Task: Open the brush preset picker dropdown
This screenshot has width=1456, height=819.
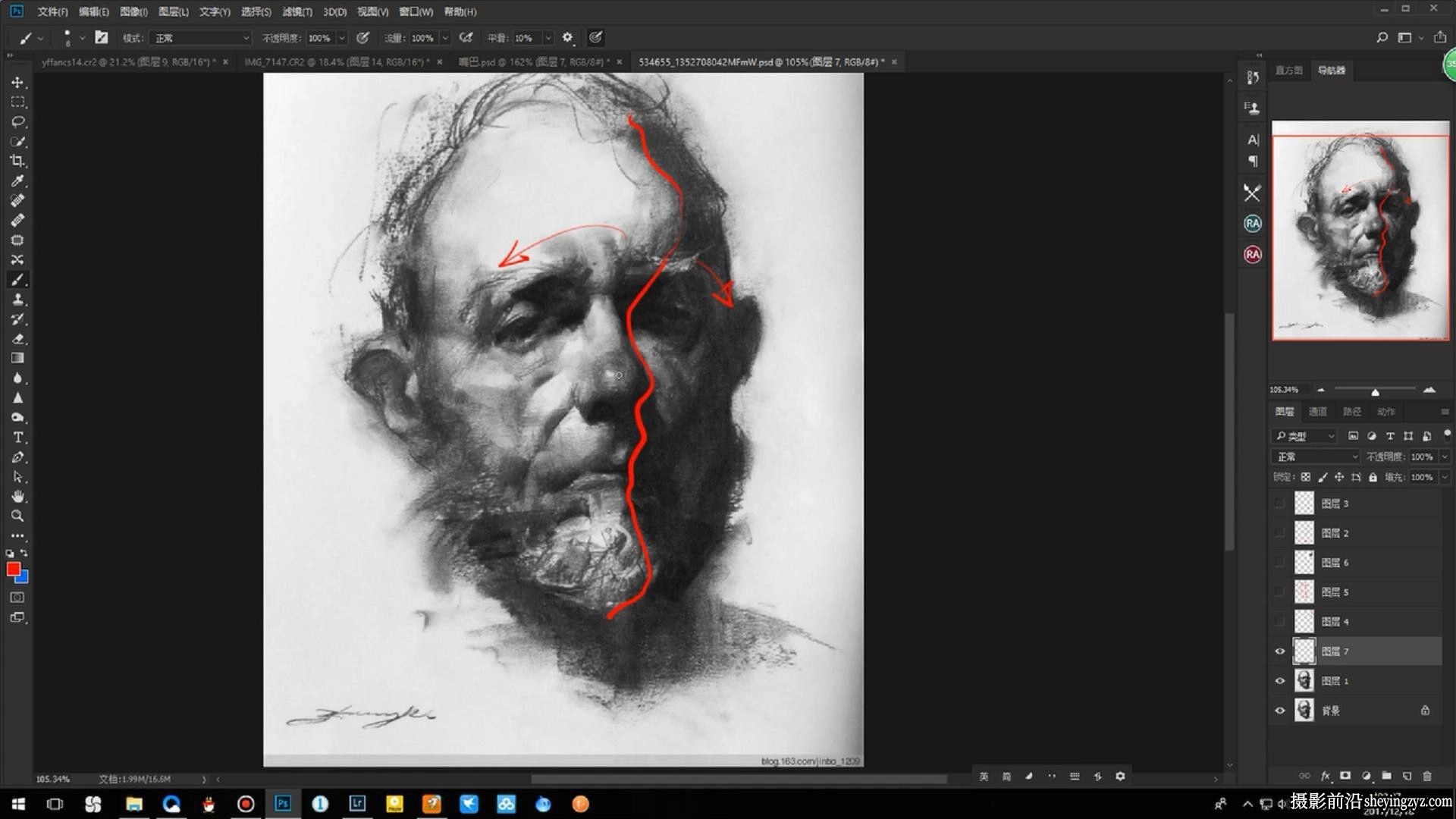Action: pyautogui.click(x=82, y=38)
